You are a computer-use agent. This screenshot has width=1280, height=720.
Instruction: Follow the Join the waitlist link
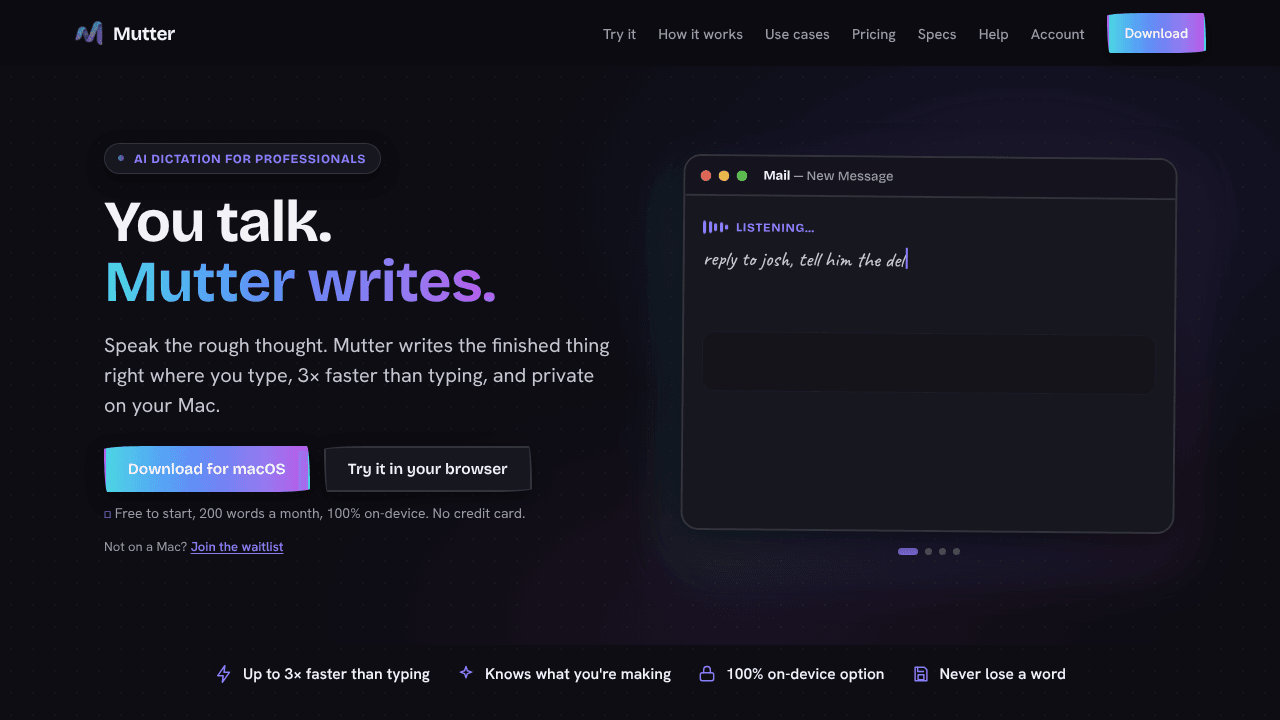pos(237,547)
